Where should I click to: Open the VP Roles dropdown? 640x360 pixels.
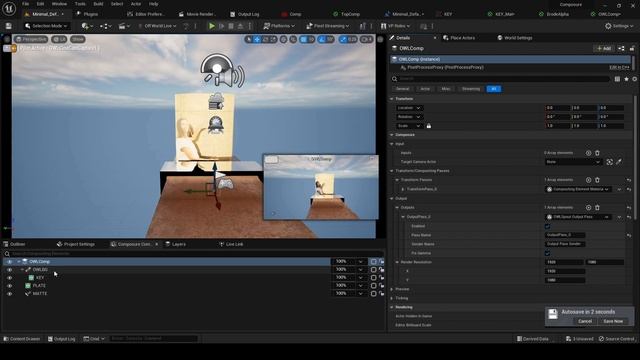point(395,26)
